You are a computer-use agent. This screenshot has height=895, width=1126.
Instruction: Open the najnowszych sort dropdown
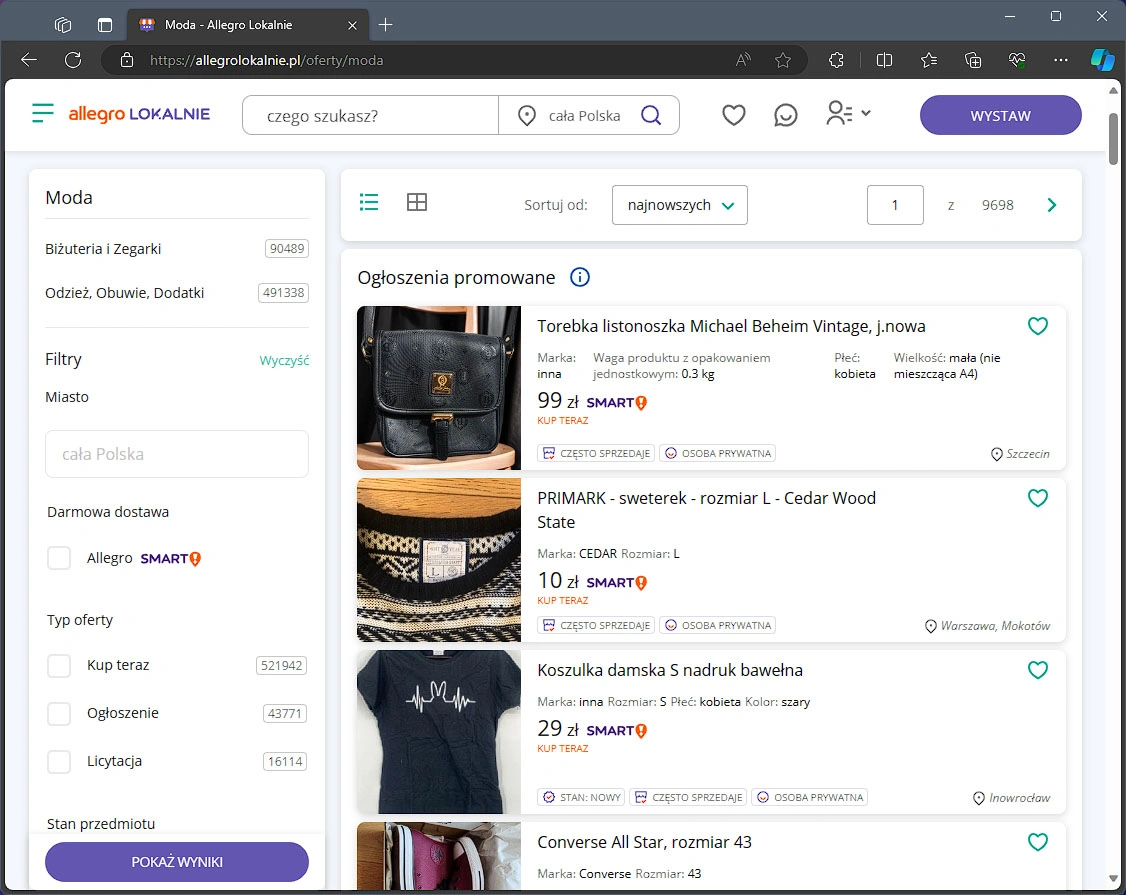pyautogui.click(x=679, y=205)
